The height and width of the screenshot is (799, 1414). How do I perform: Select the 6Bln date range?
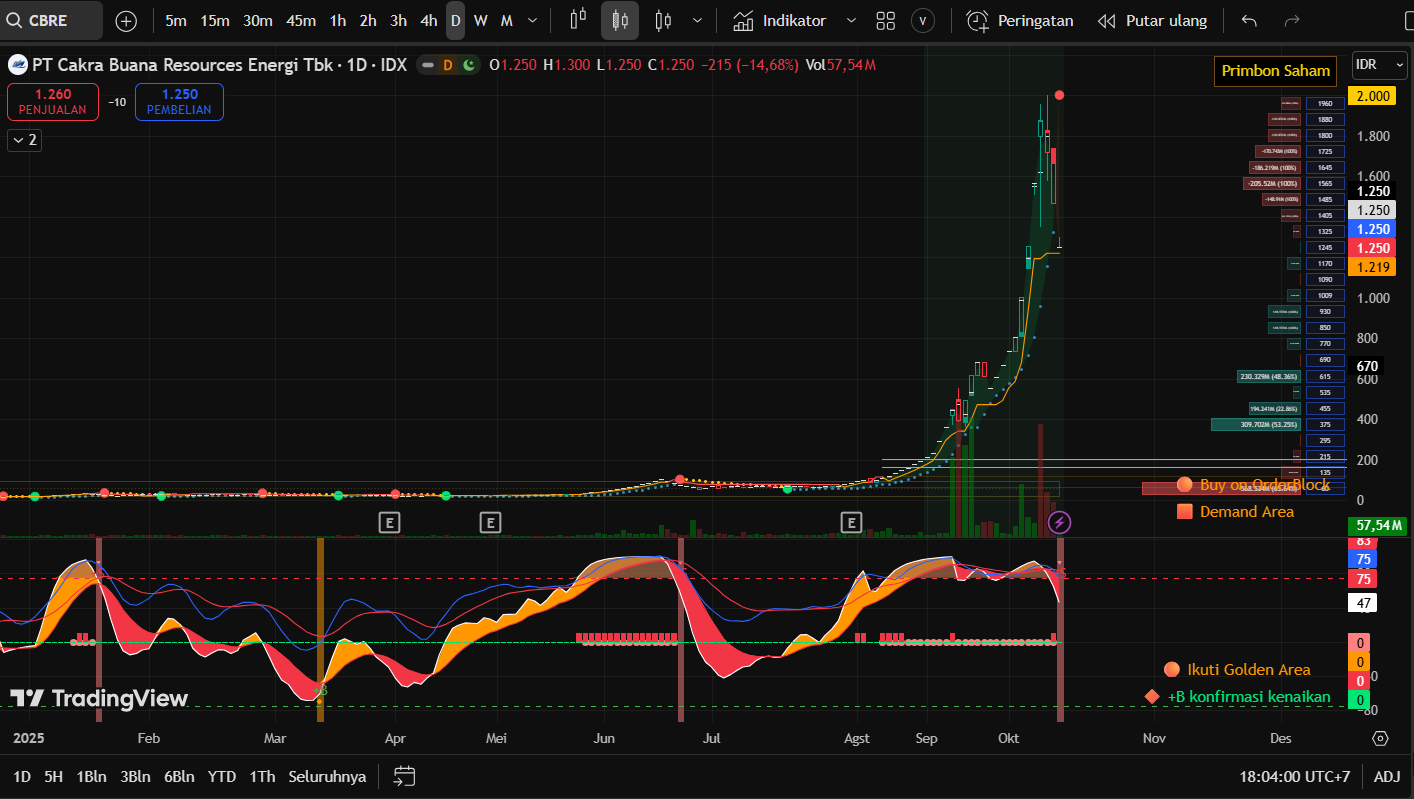[x=179, y=776]
